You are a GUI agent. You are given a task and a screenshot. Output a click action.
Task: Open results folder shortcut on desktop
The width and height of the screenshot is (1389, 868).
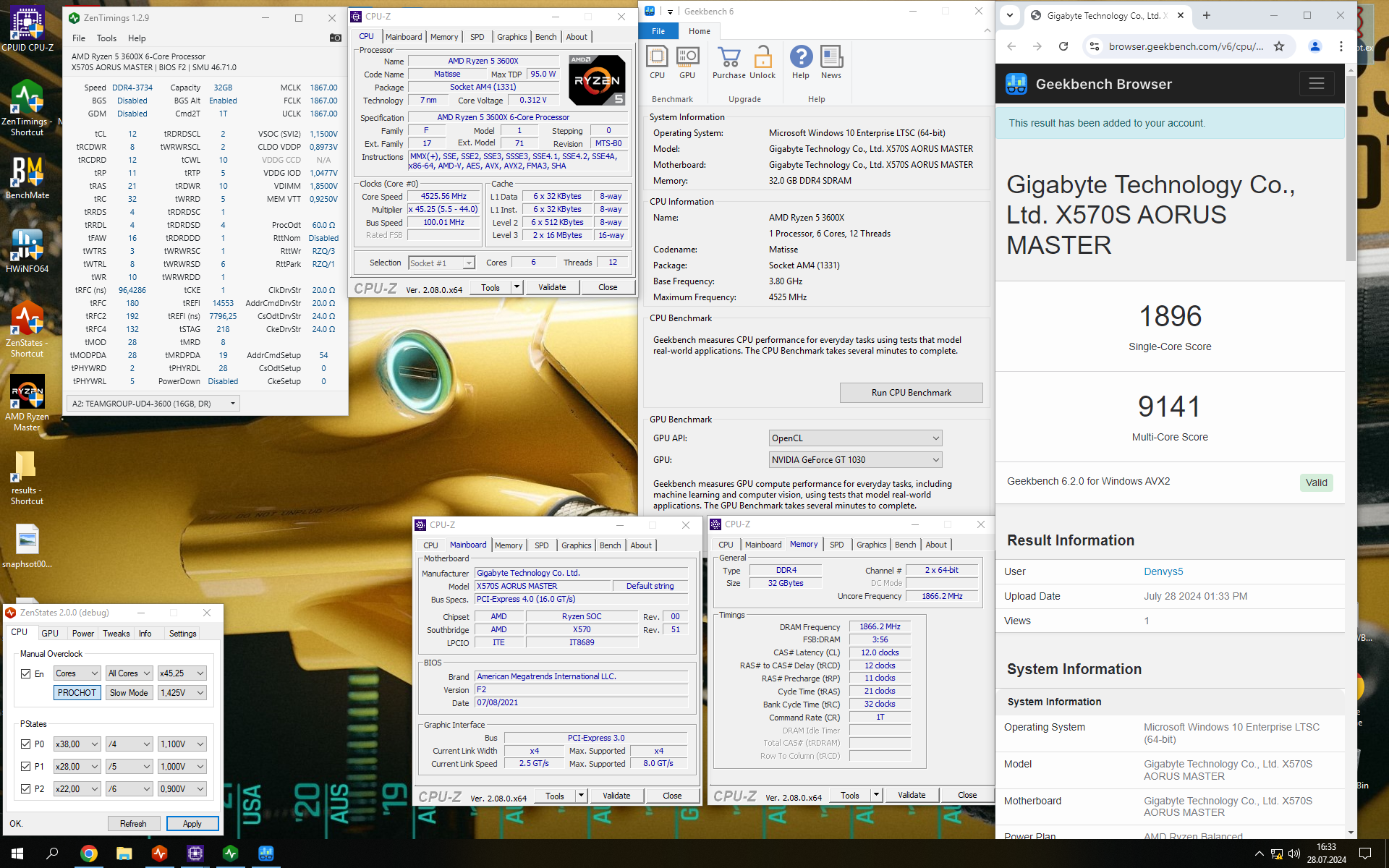pyautogui.click(x=27, y=477)
